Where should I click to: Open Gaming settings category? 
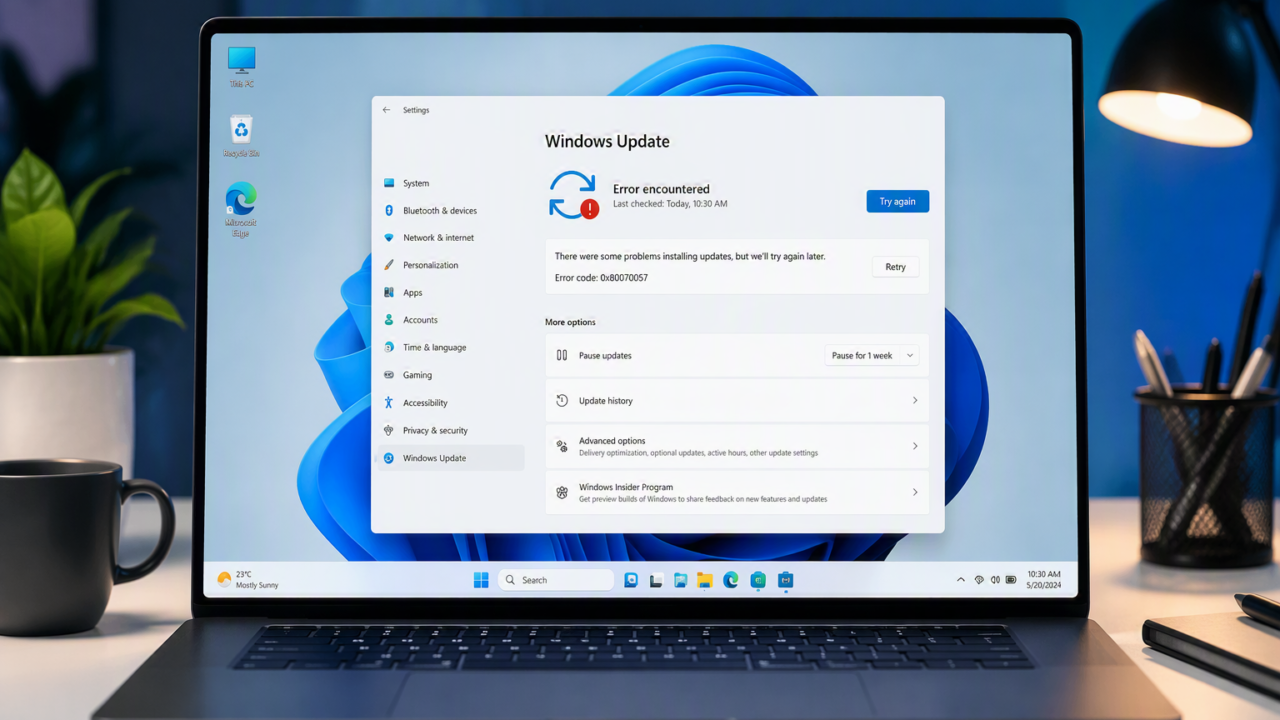click(x=449, y=375)
